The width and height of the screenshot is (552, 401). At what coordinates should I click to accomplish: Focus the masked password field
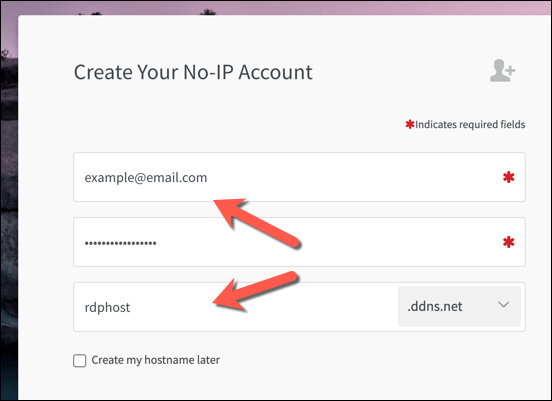click(299, 242)
